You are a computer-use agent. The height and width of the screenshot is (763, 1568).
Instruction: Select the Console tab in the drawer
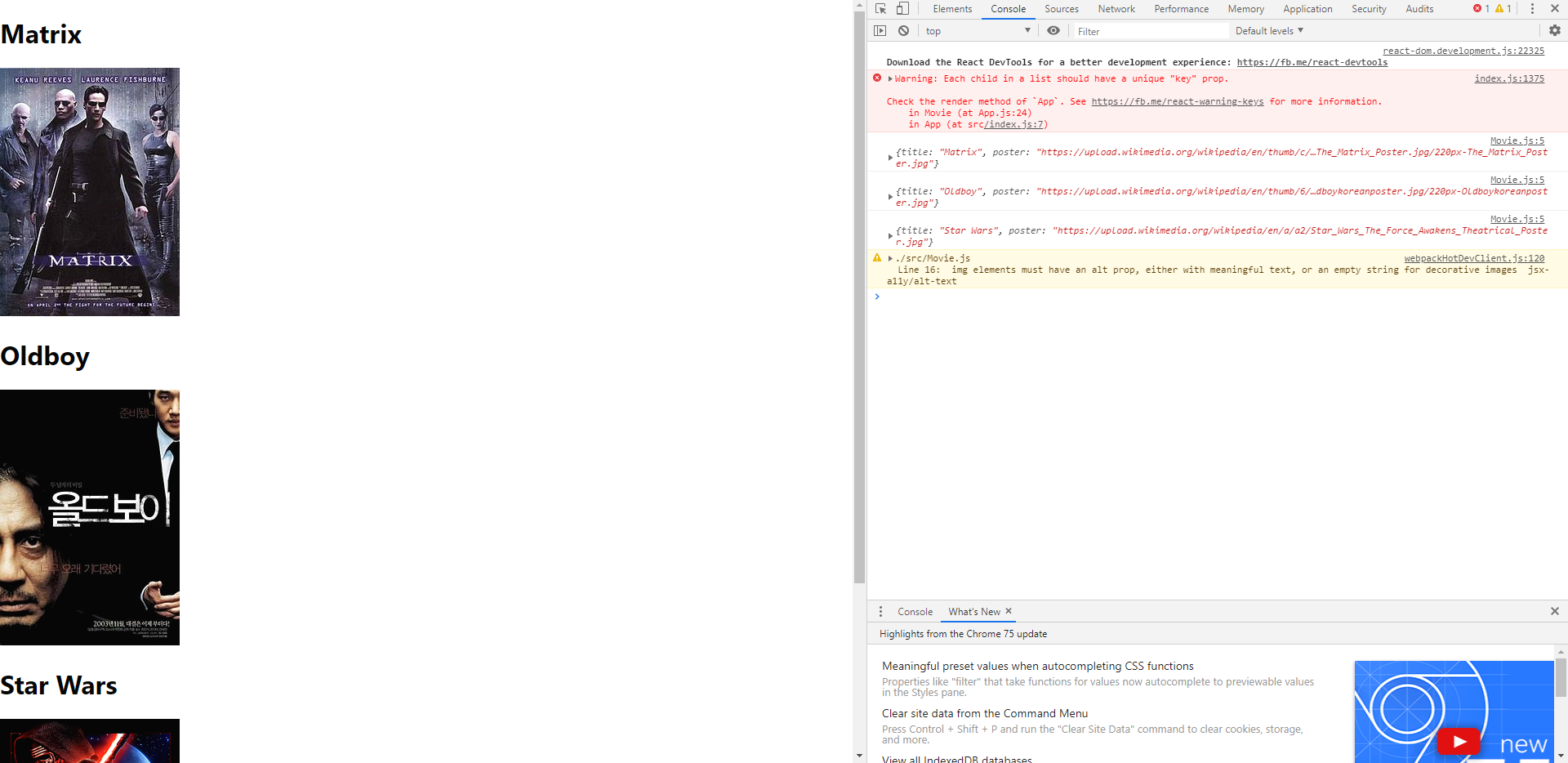(915, 612)
